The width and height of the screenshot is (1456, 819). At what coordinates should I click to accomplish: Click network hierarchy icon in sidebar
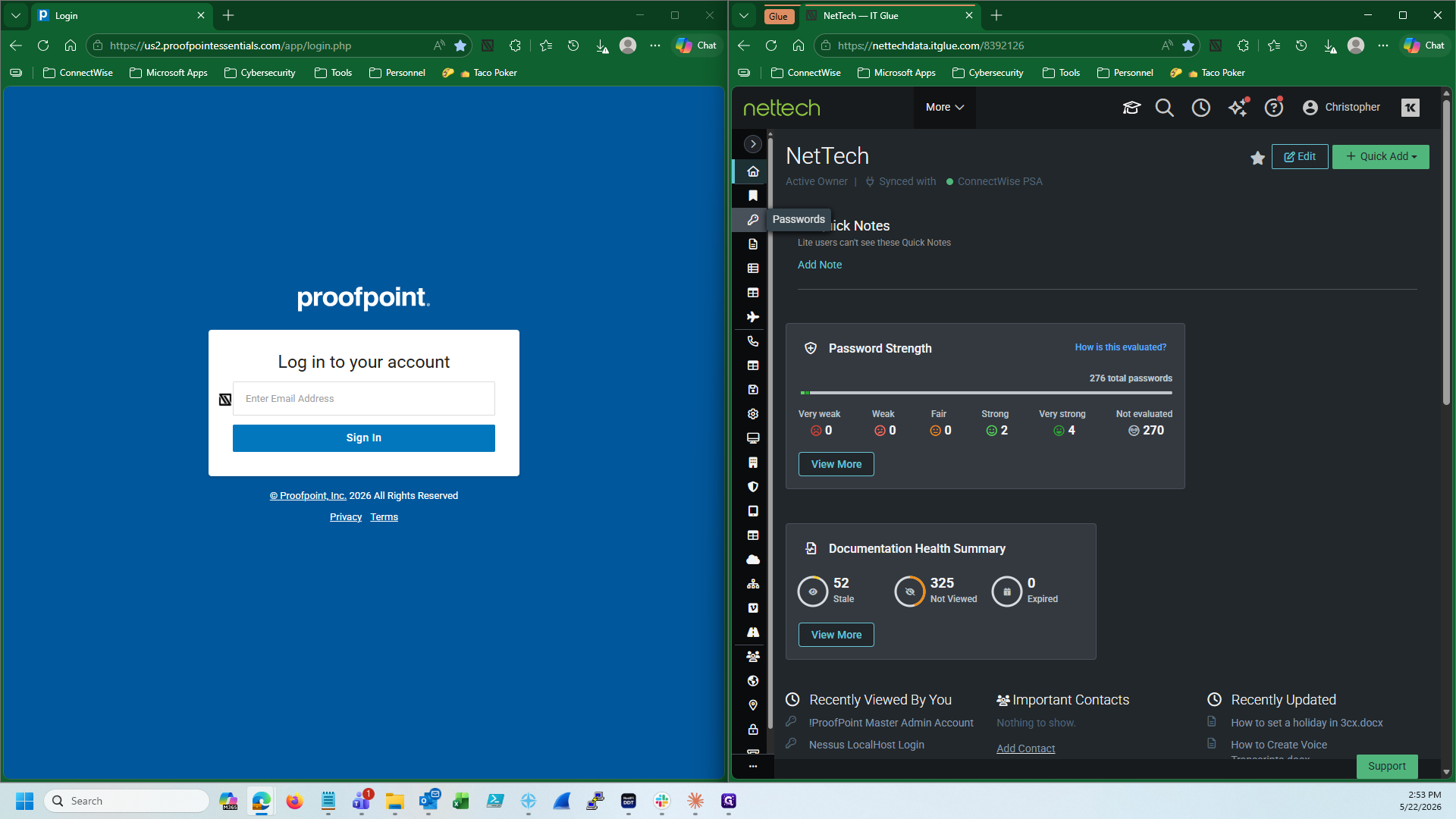[752, 584]
